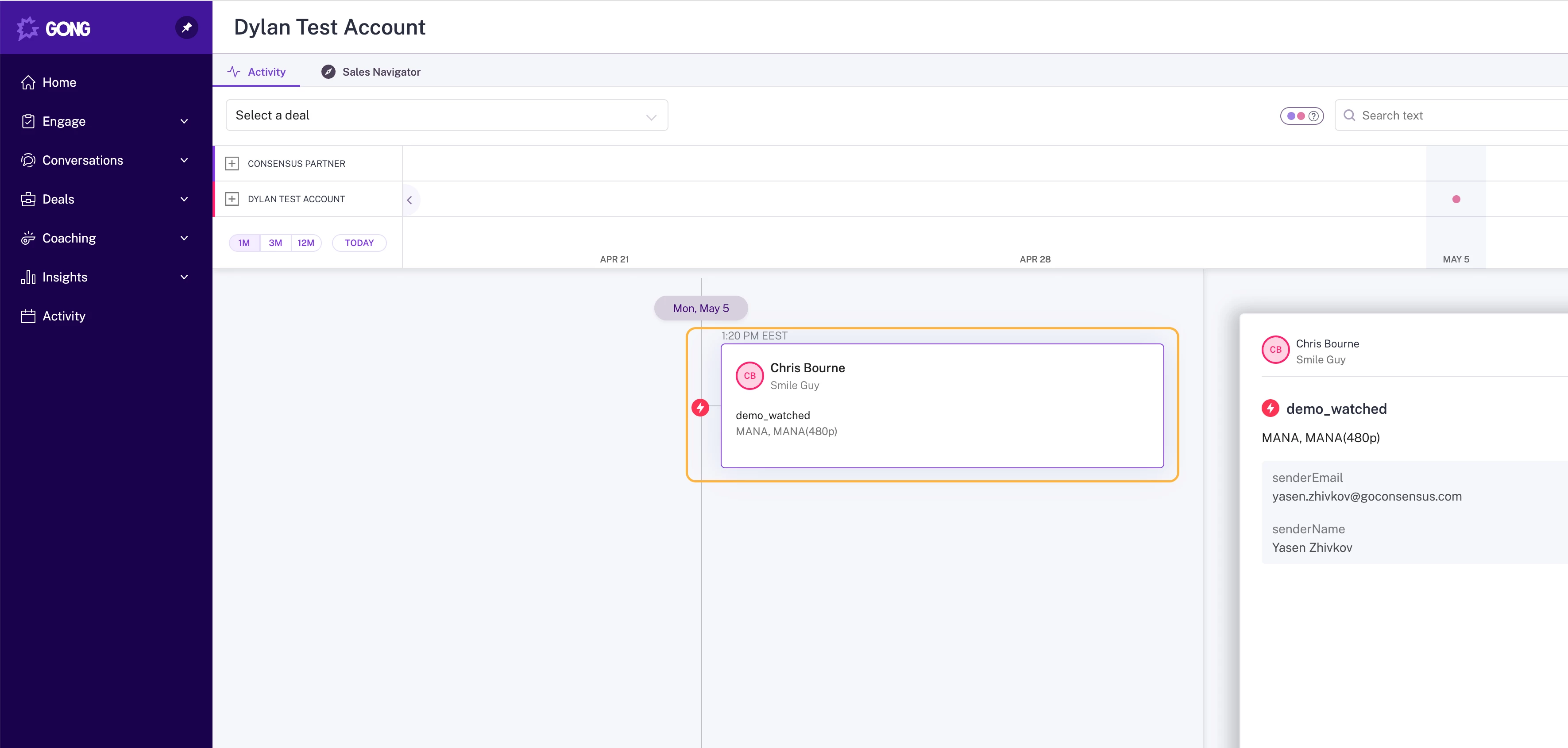Image resolution: width=1568 pixels, height=748 pixels.
Task: Switch to the Sales Navigator tab
Action: (371, 72)
